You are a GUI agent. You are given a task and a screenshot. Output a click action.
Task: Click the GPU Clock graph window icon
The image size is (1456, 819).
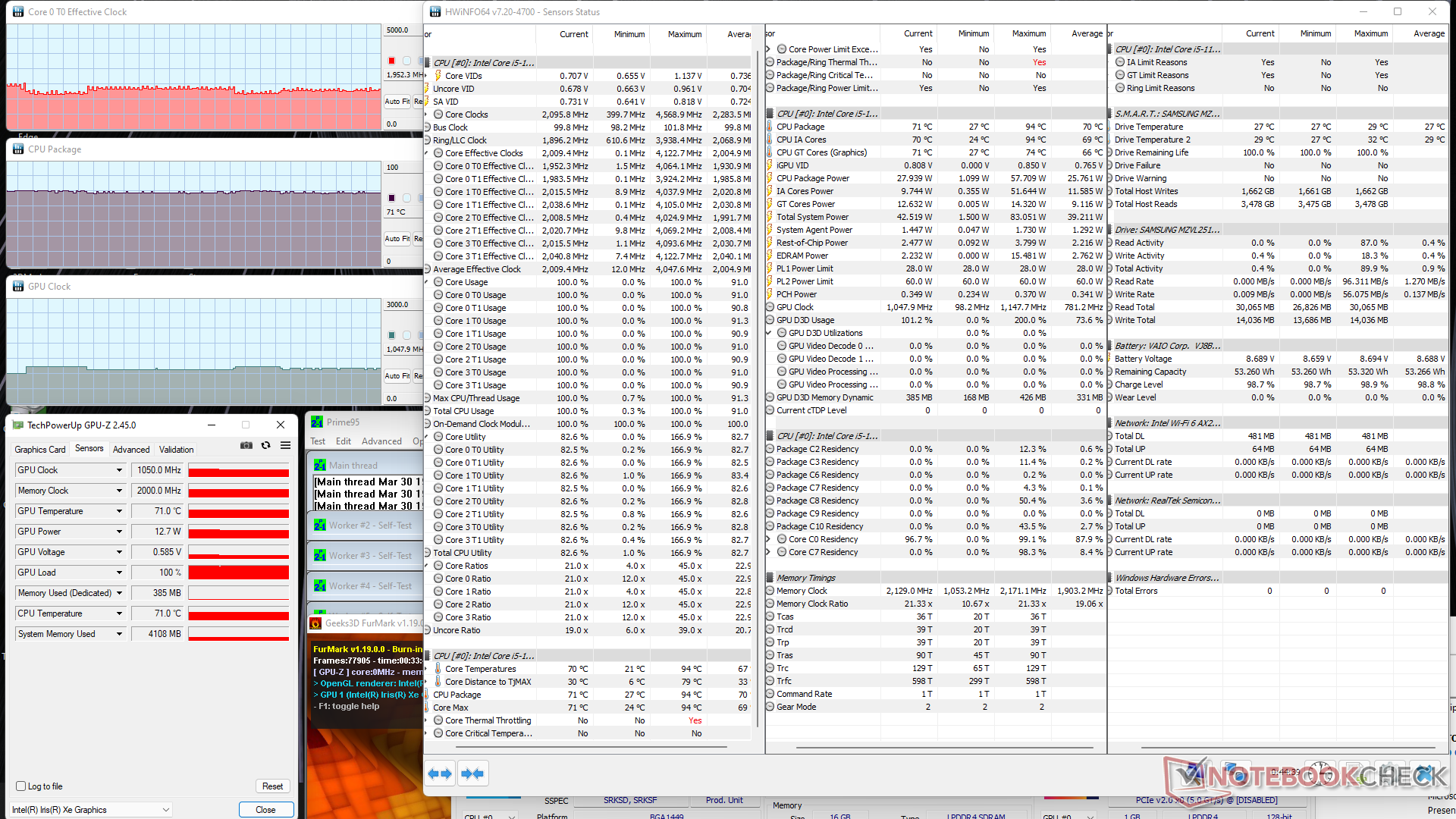pos(18,287)
